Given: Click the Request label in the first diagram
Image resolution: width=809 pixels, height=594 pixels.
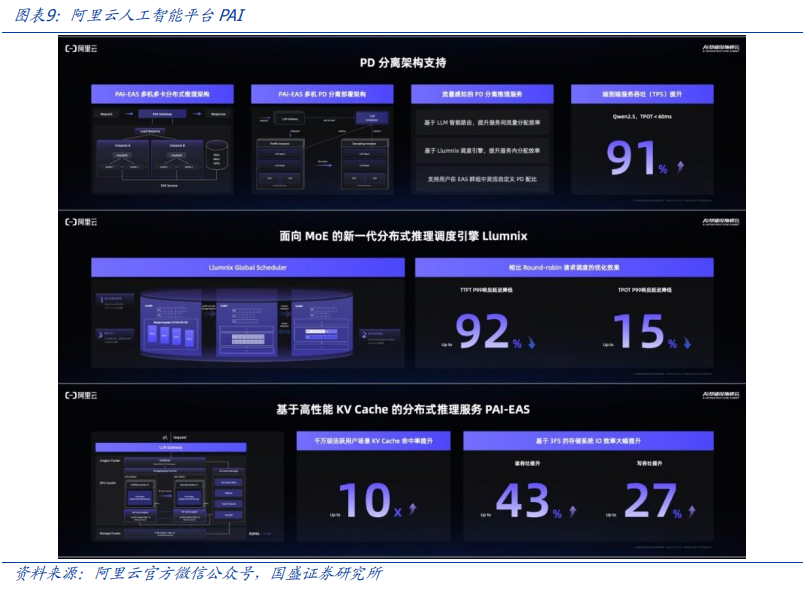Looking at the screenshot, I should click(x=107, y=114).
